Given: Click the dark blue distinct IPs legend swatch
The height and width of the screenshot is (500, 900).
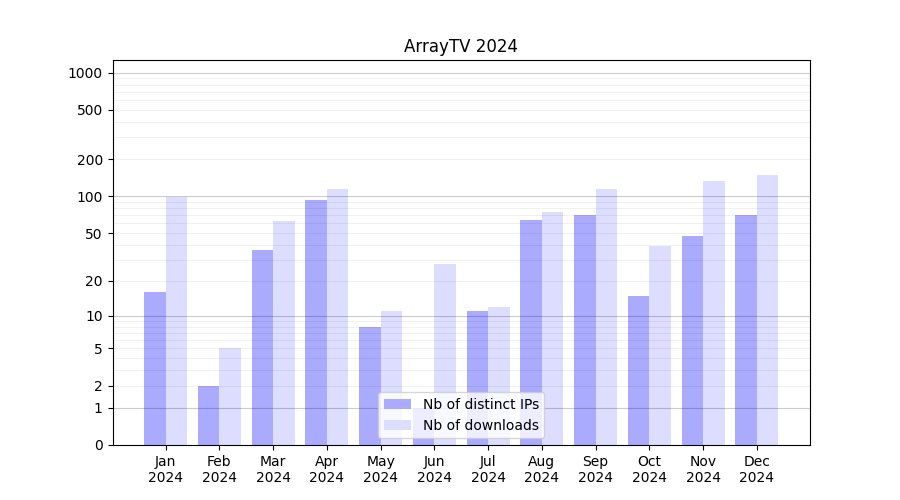Looking at the screenshot, I should tap(397, 404).
